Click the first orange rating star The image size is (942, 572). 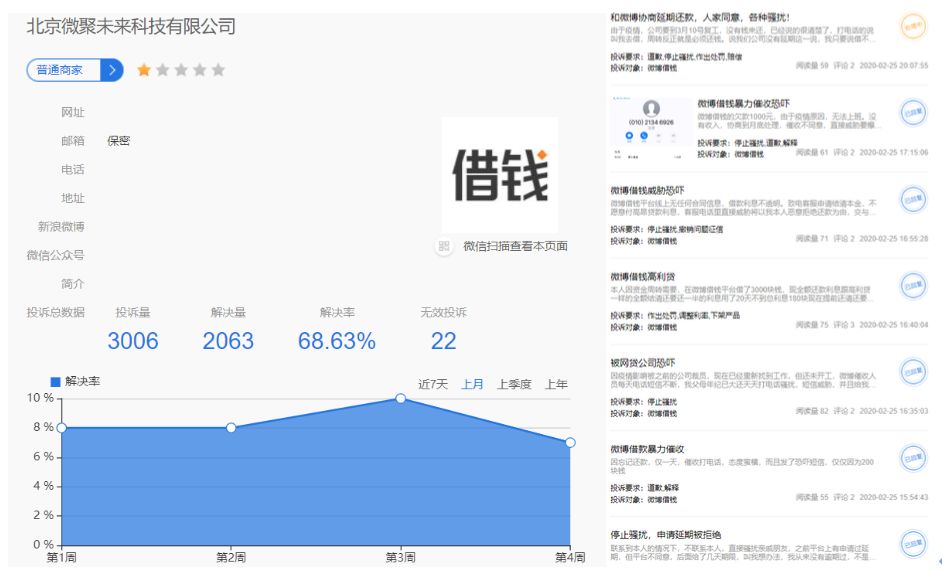point(144,70)
